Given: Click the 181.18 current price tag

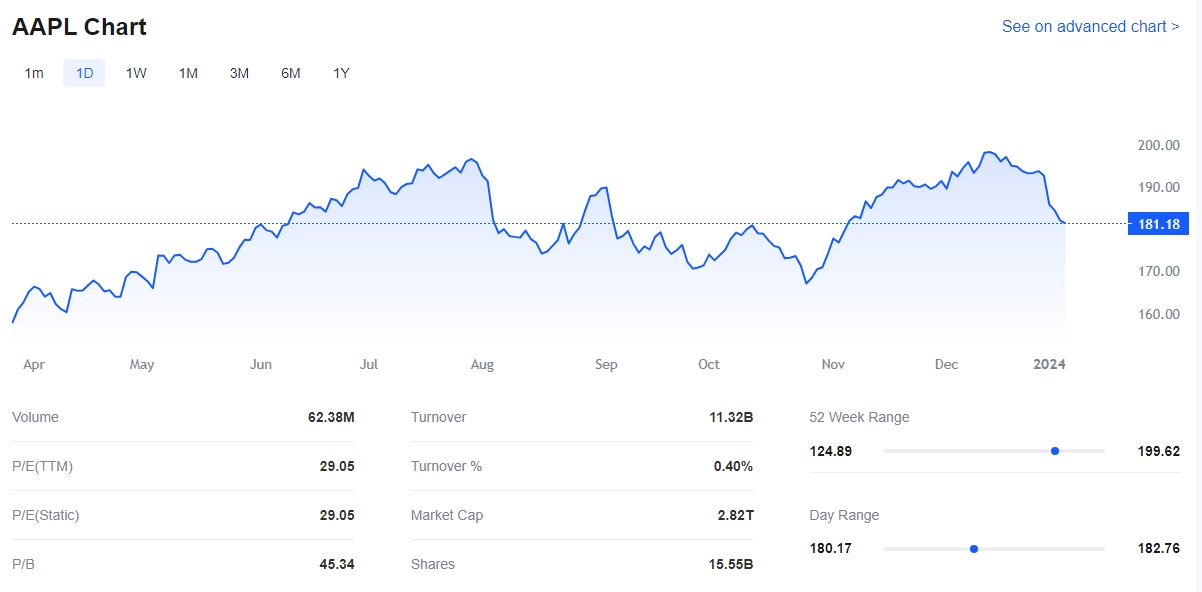Looking at the screenshot, I should (x=1158, y=224).
